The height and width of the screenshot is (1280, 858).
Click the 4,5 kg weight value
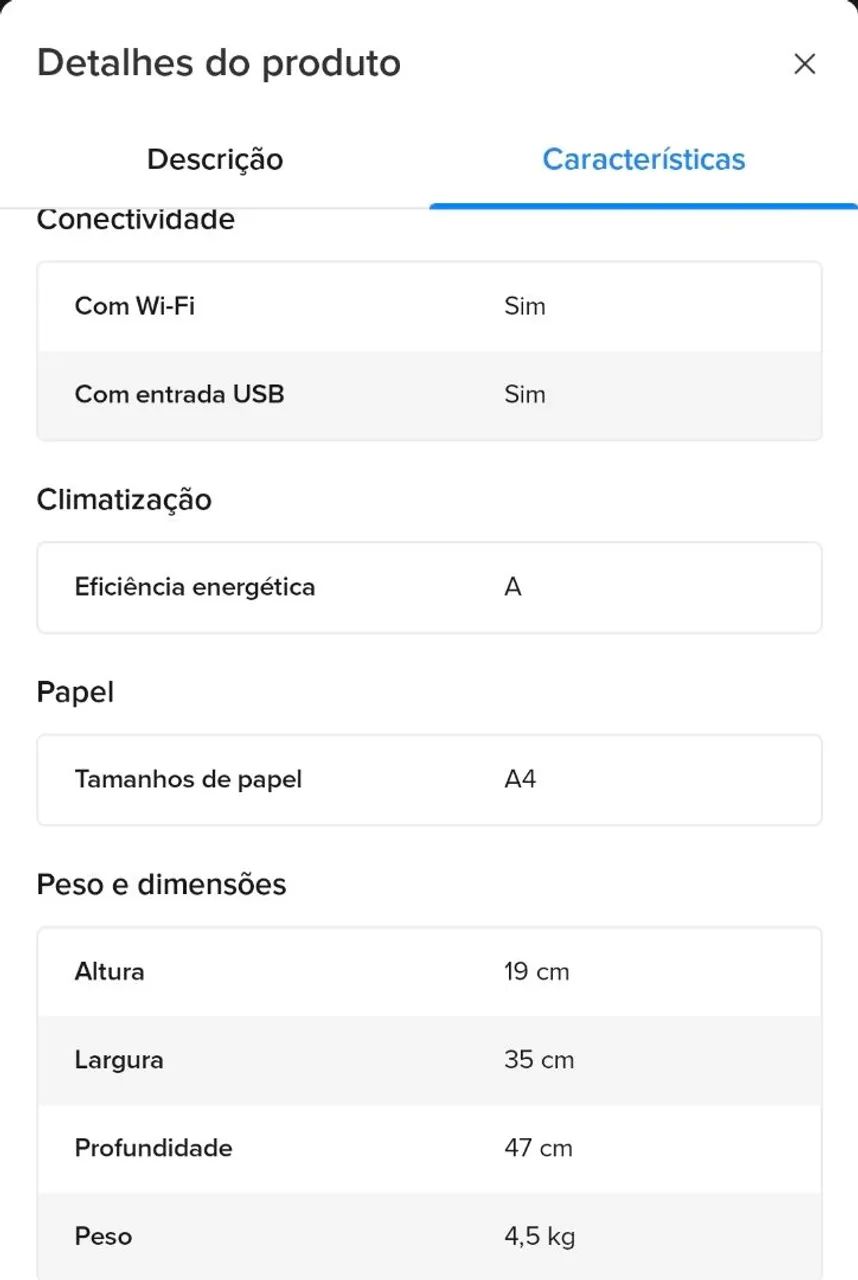click(x=540, y=1237)
